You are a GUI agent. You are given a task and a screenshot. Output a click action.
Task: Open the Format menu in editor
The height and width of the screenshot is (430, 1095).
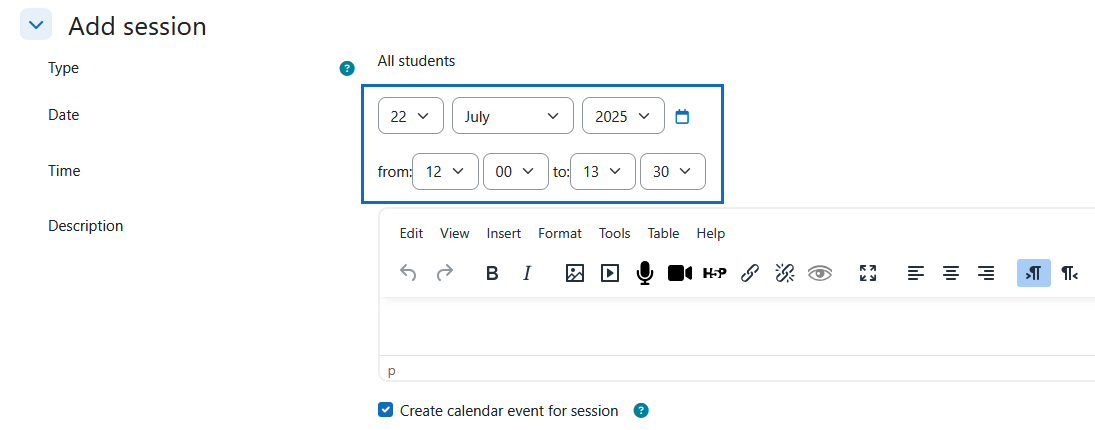pyautogui.click(x=560, y=233)
